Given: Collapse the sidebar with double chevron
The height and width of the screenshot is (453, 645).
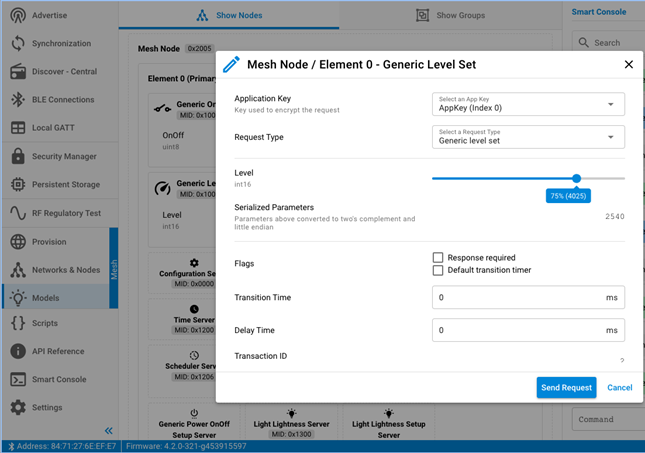Looking at the screenshot, I should click(109, 431).
